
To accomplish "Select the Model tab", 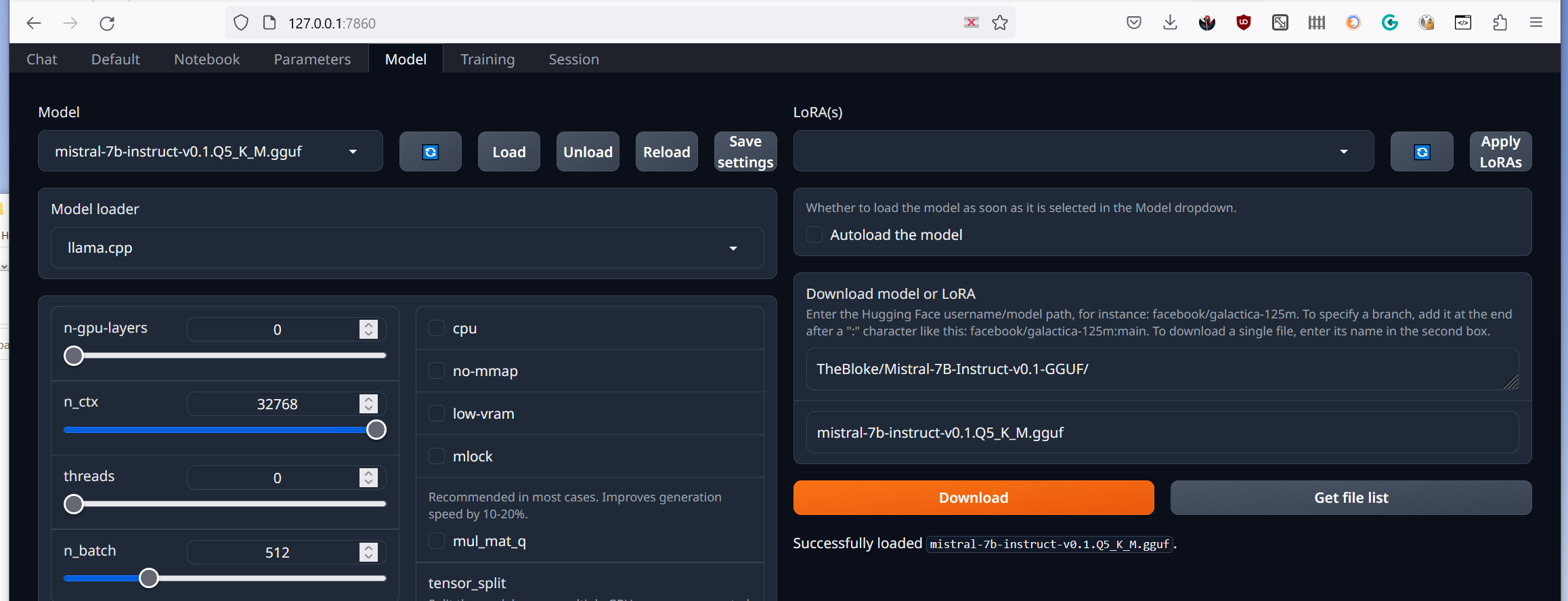I will tap(406, 60).
